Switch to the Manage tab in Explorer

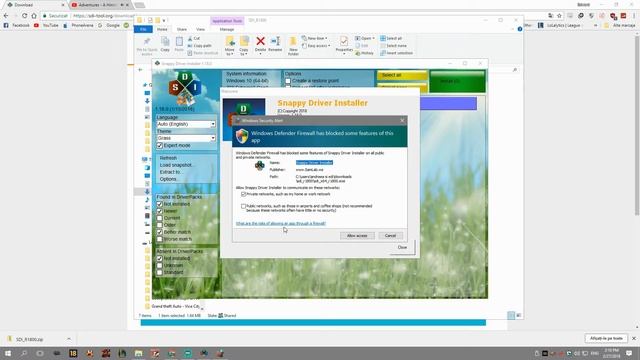227,29
